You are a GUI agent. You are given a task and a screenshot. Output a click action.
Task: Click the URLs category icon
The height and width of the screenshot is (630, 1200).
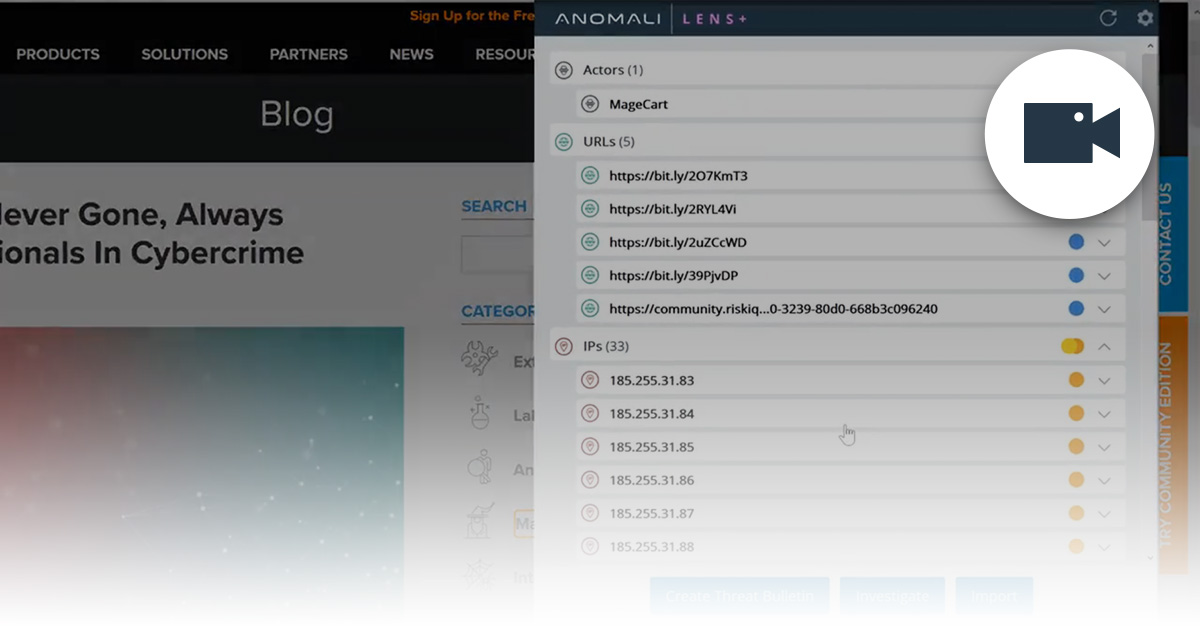563,142
